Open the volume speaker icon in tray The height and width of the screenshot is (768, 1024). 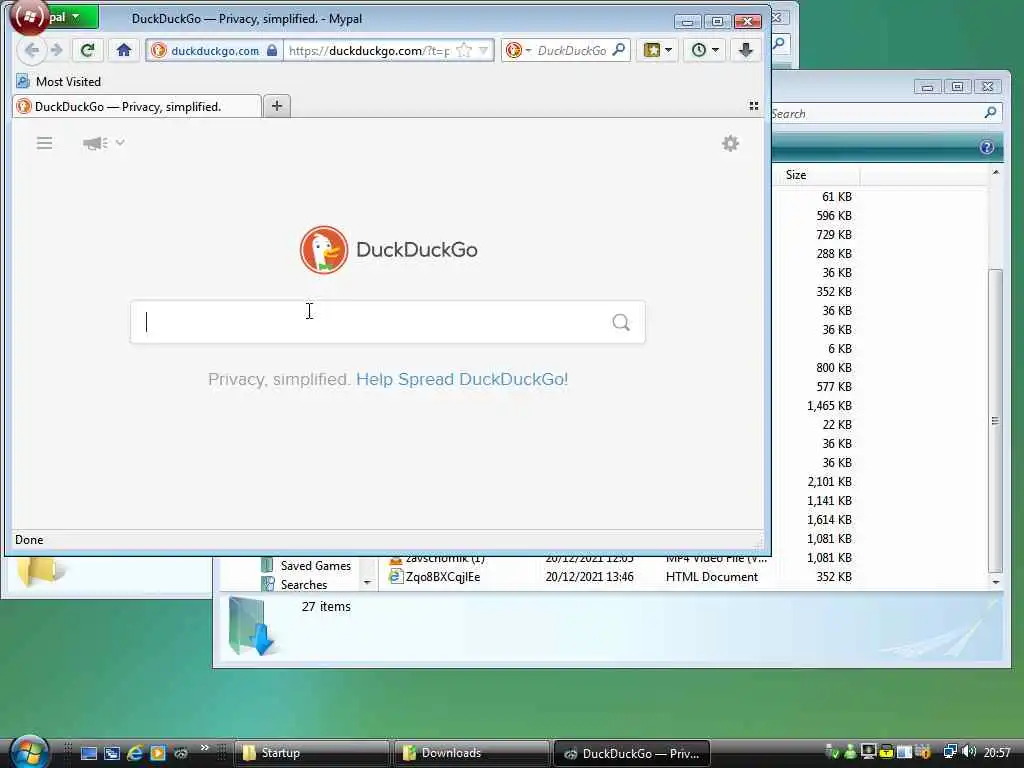point(969,752)
